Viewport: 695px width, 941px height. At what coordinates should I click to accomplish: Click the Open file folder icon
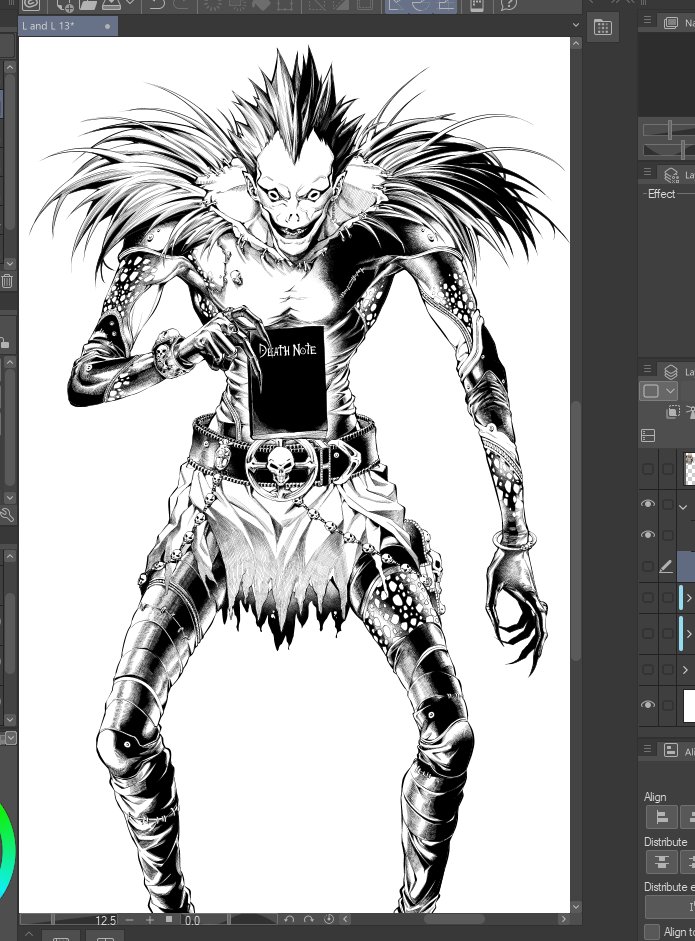pos(88,5)
